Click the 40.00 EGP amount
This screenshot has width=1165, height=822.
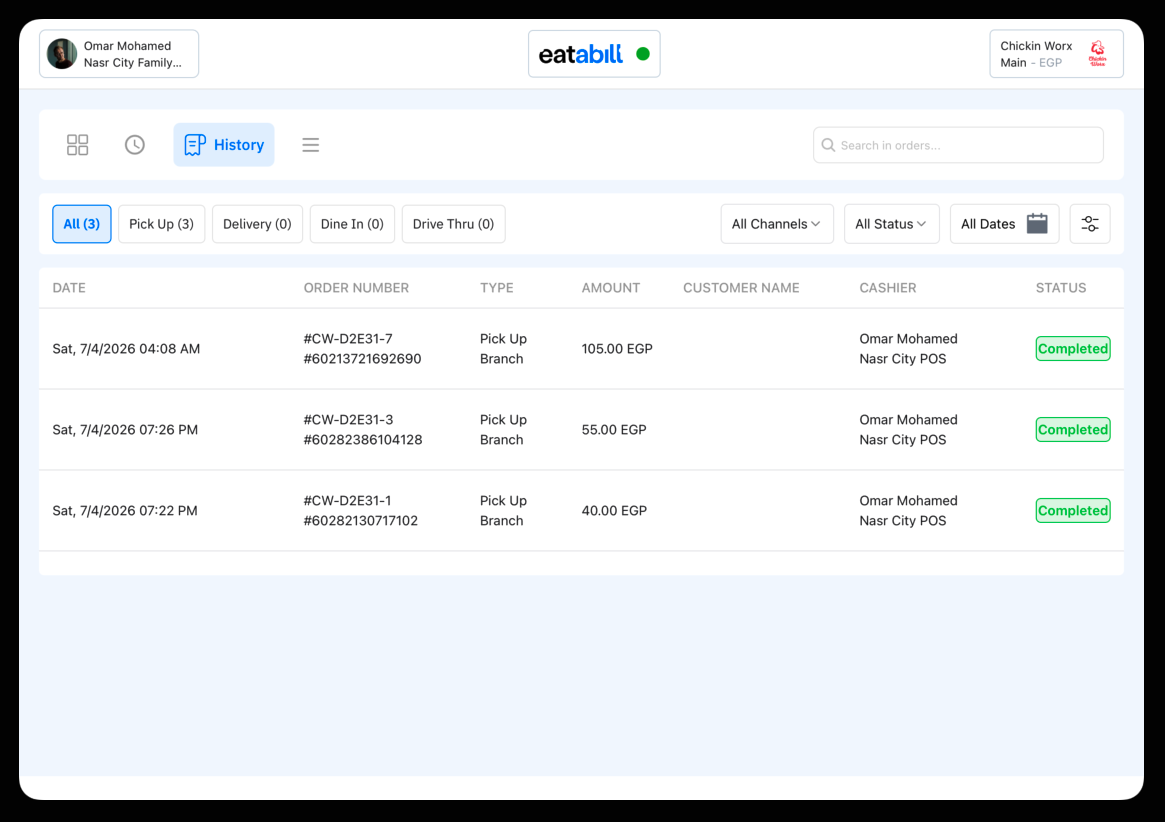[614, 511]
